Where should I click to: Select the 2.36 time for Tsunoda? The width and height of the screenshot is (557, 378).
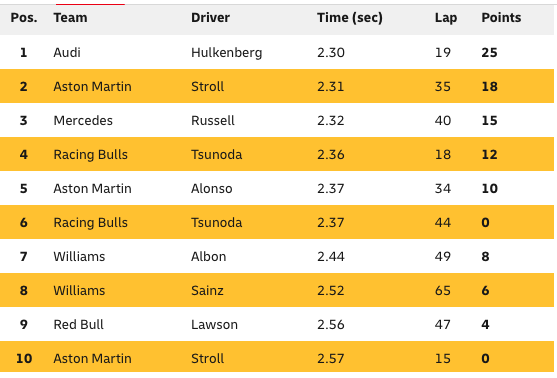[x=331, y=155]
